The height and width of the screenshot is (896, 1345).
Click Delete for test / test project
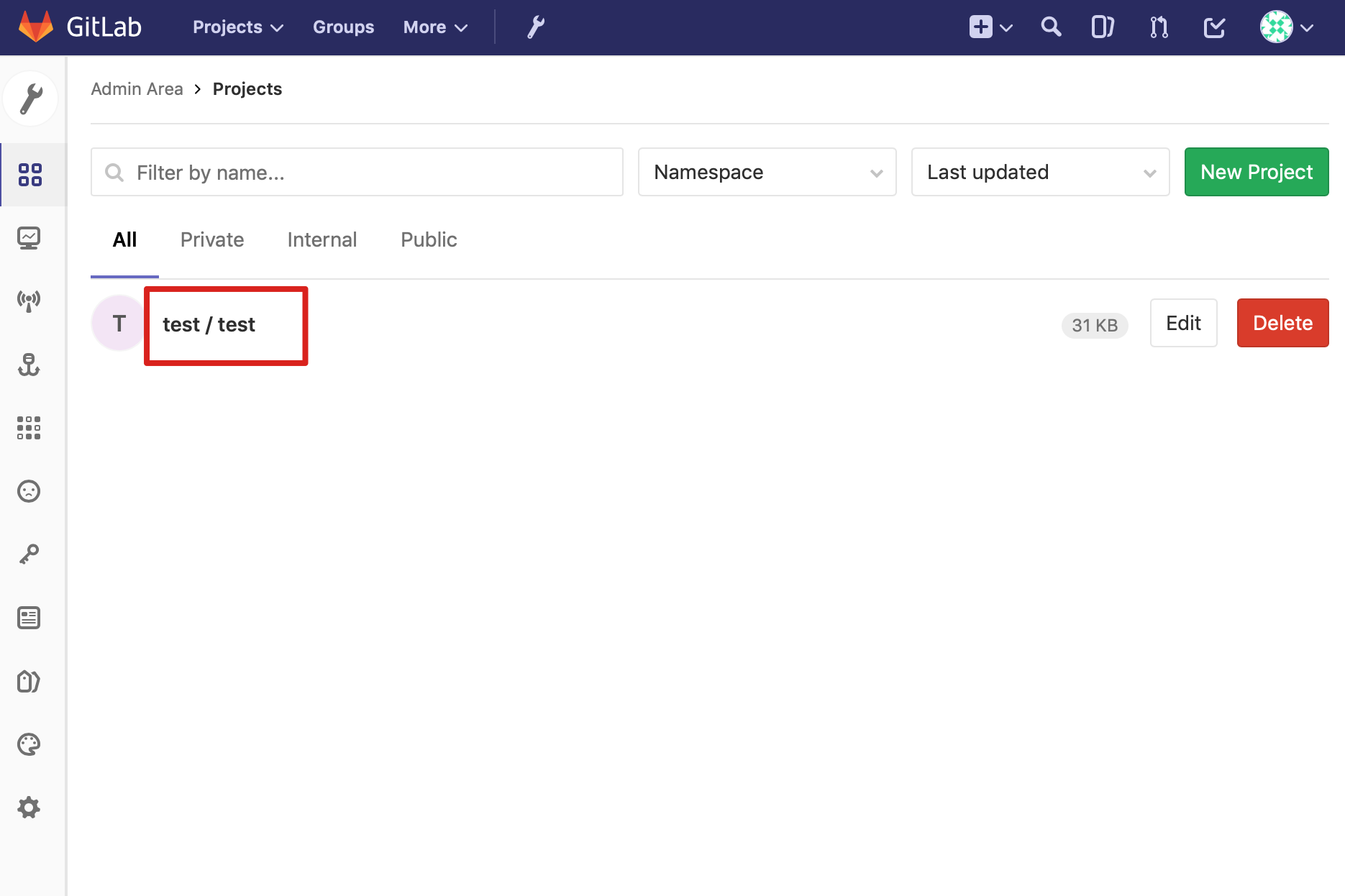1282,323
